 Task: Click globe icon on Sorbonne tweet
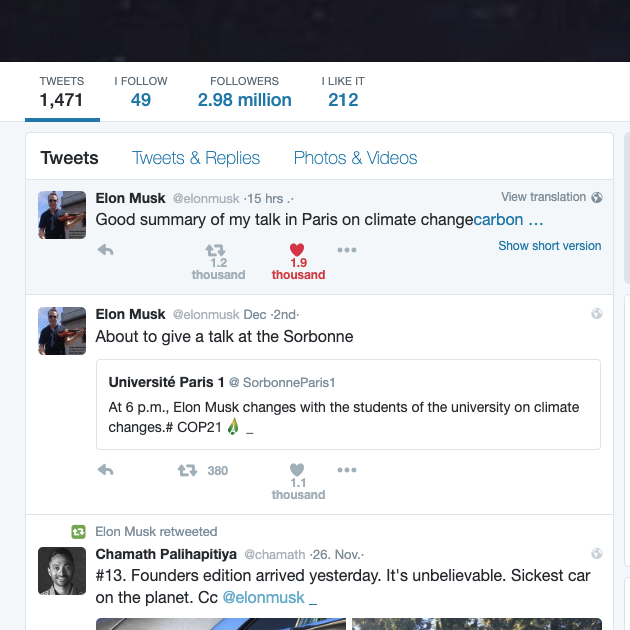pos(597,314)
